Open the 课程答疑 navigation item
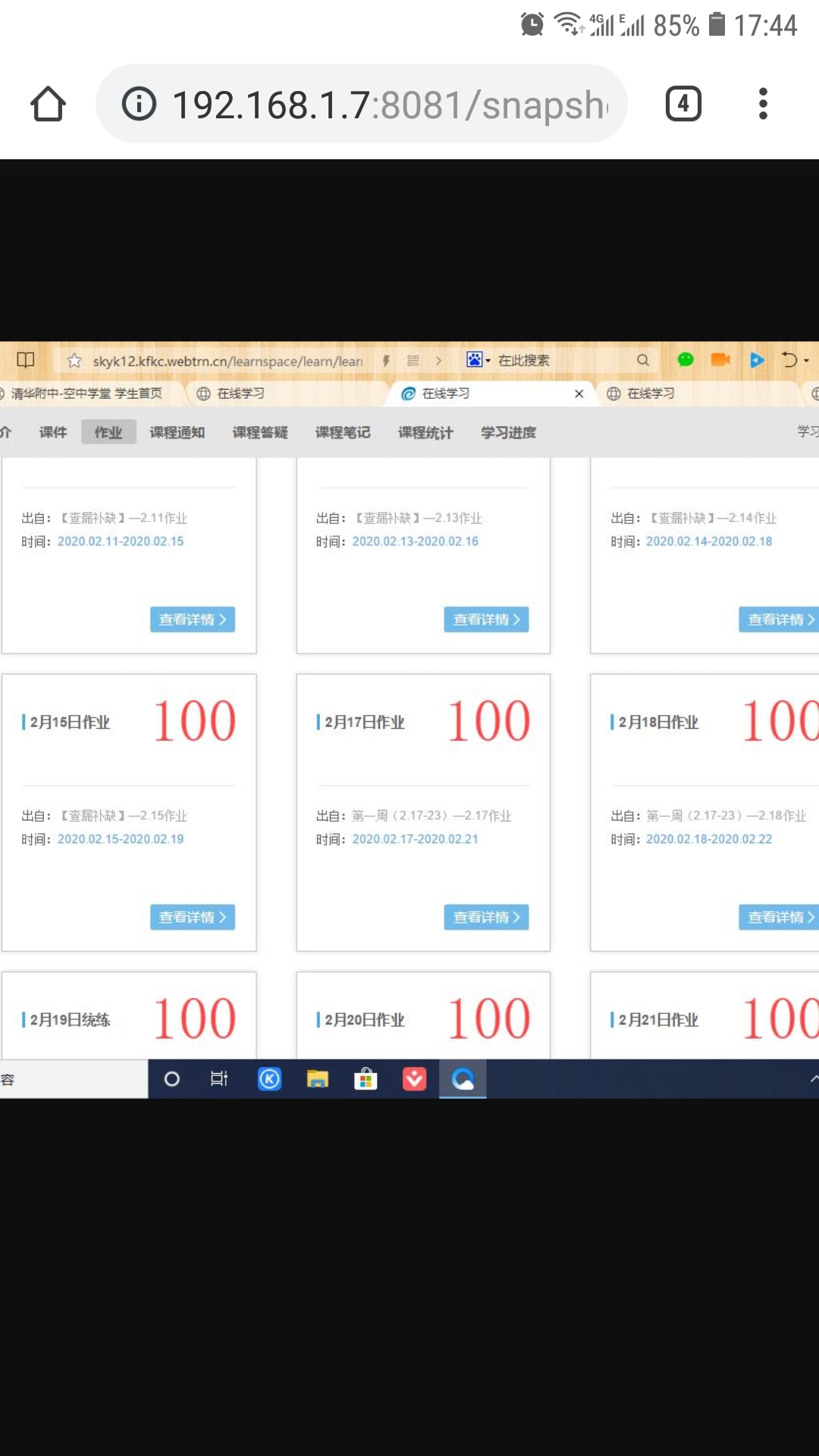819x1456 pixels. point(260,432)
